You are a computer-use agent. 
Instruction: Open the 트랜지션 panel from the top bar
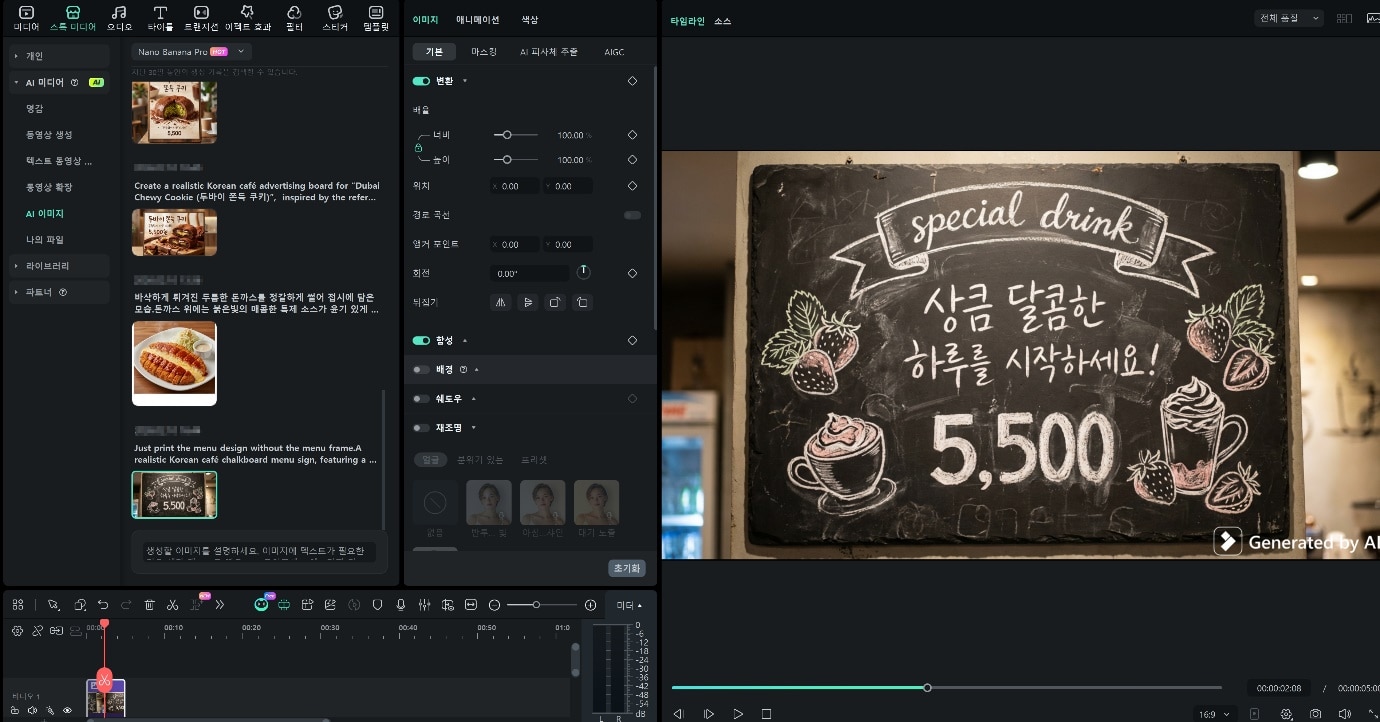(201, 17)
